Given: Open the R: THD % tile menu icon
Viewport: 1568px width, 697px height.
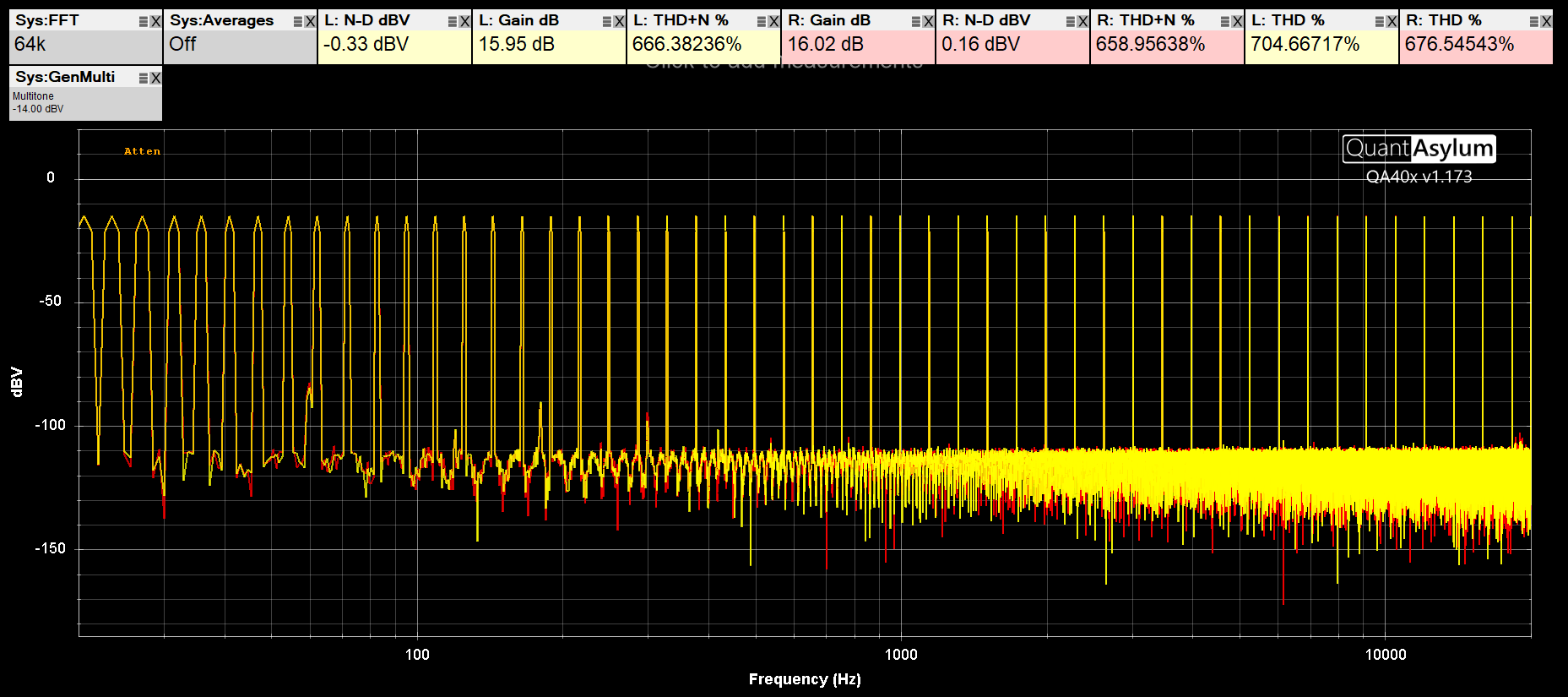Looking at the screenshot, I should 1534,22.
